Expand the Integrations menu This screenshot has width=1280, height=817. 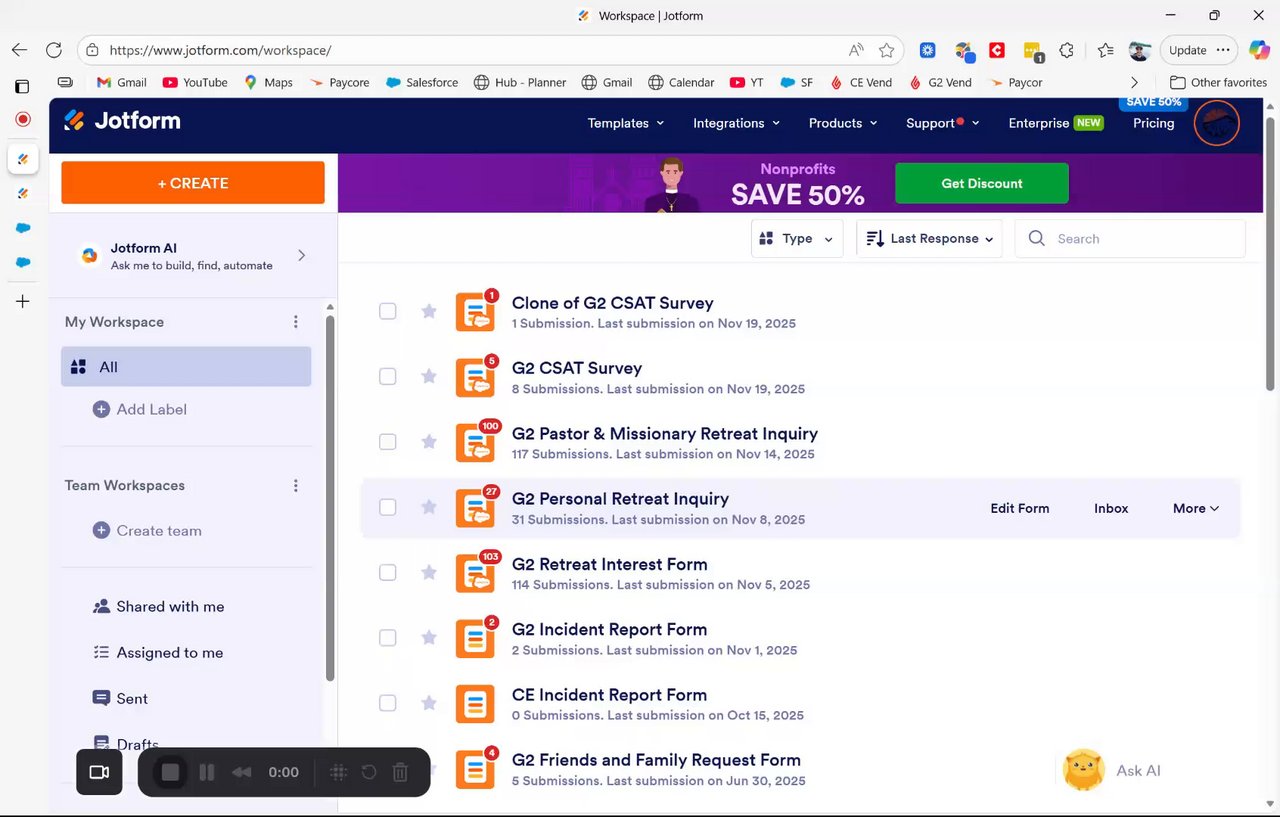point(737,123)
